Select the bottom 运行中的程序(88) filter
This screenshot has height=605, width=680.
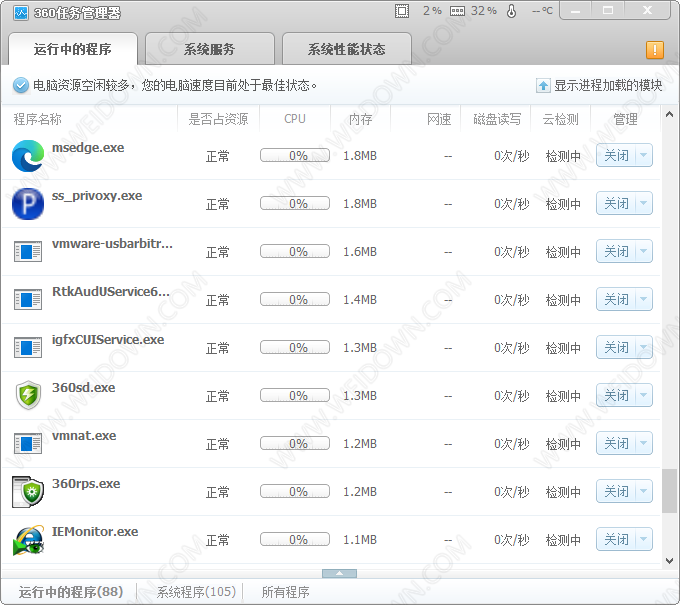(x=71, y=592)
